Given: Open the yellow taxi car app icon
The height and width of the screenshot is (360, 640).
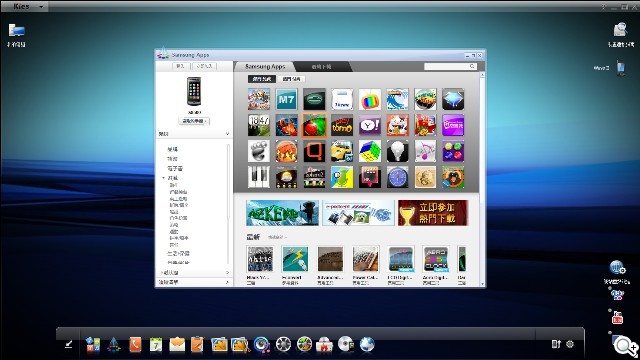Looking at the screenshot, I should pos(342,151).
